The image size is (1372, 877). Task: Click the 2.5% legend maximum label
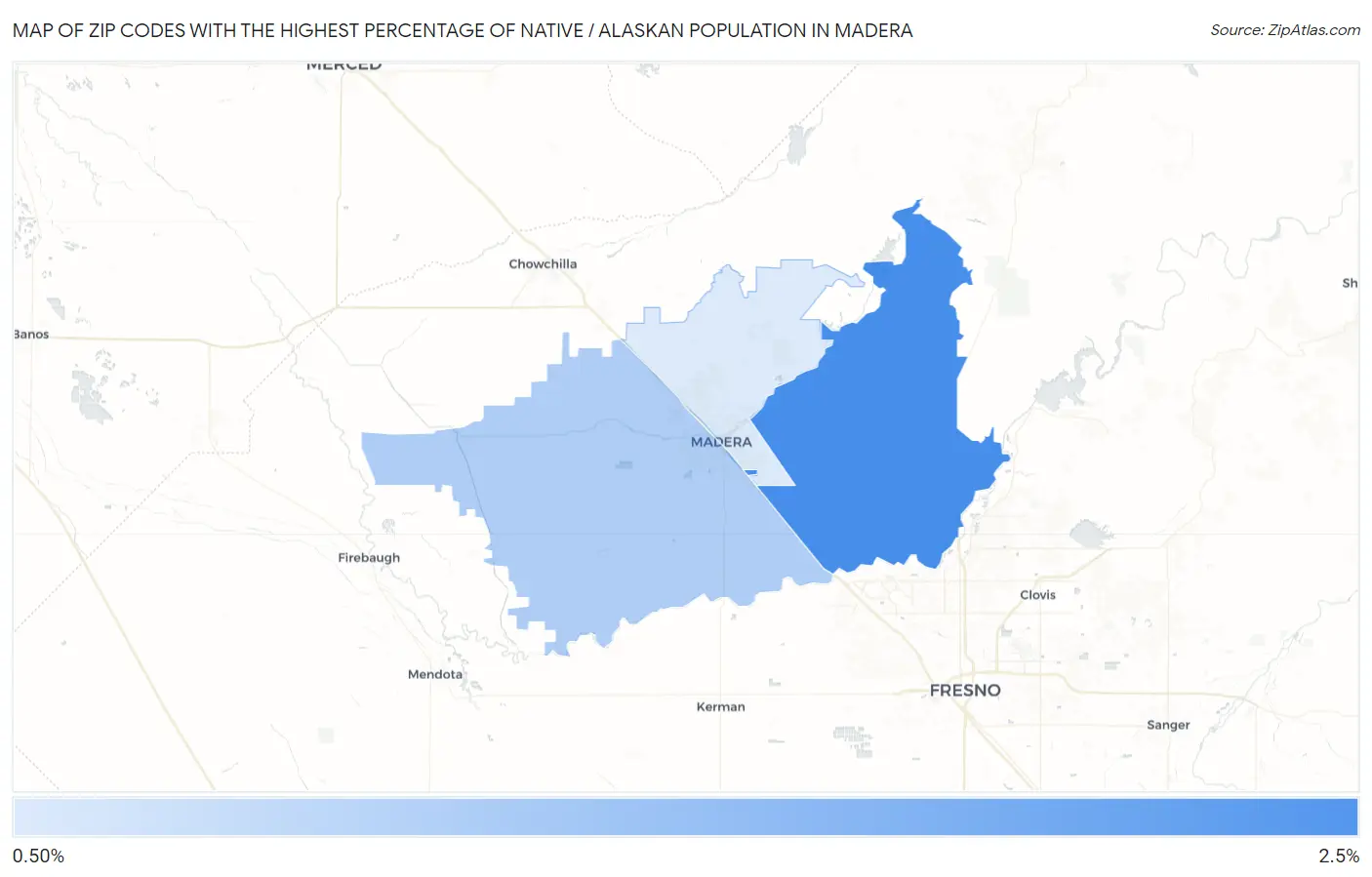pos(1339,857)
